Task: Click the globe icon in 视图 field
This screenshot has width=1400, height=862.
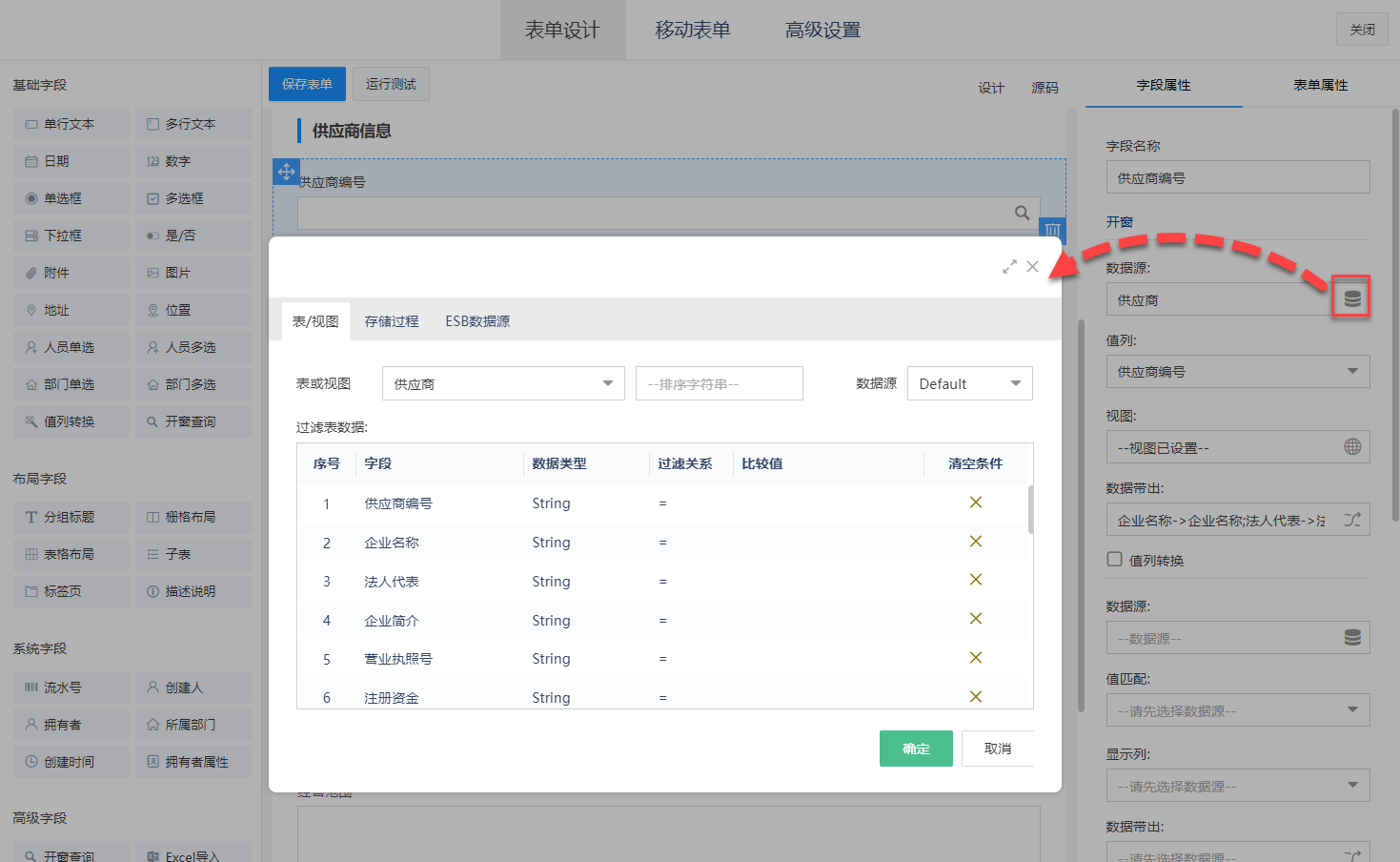Action: coord(1352,446)
